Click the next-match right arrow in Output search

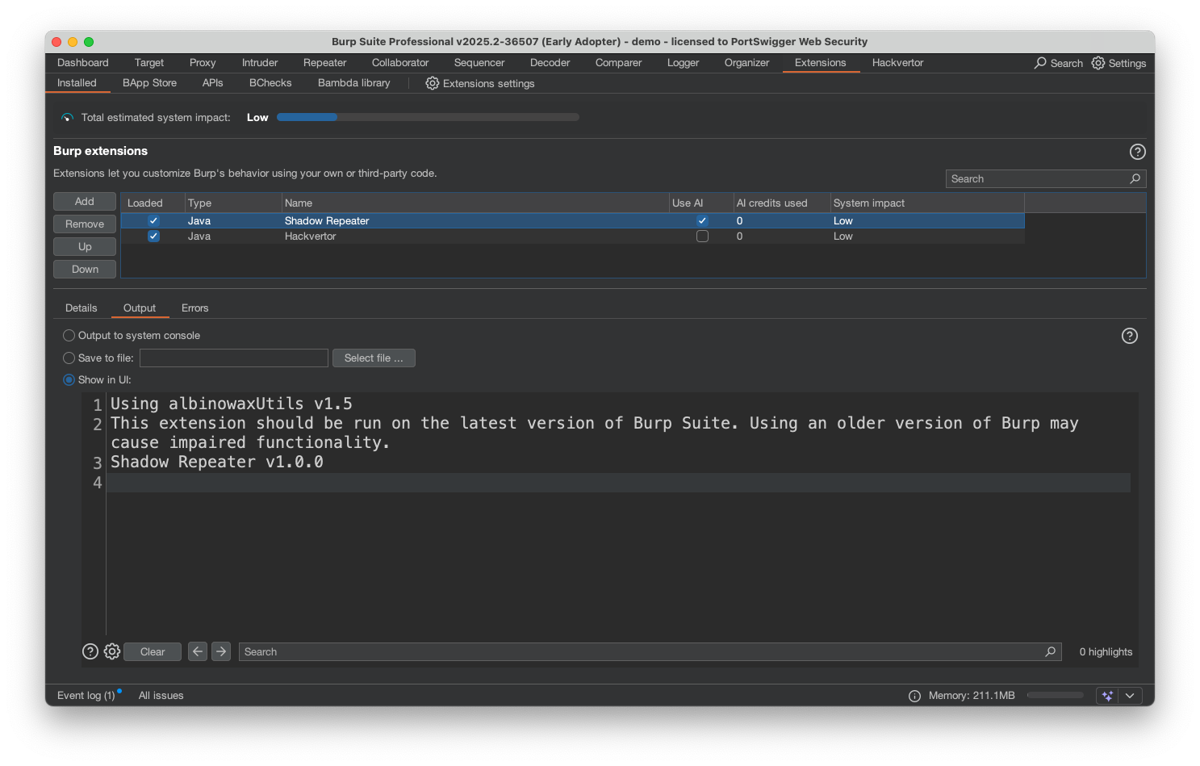pyautogui.click(x=220, y=651)
